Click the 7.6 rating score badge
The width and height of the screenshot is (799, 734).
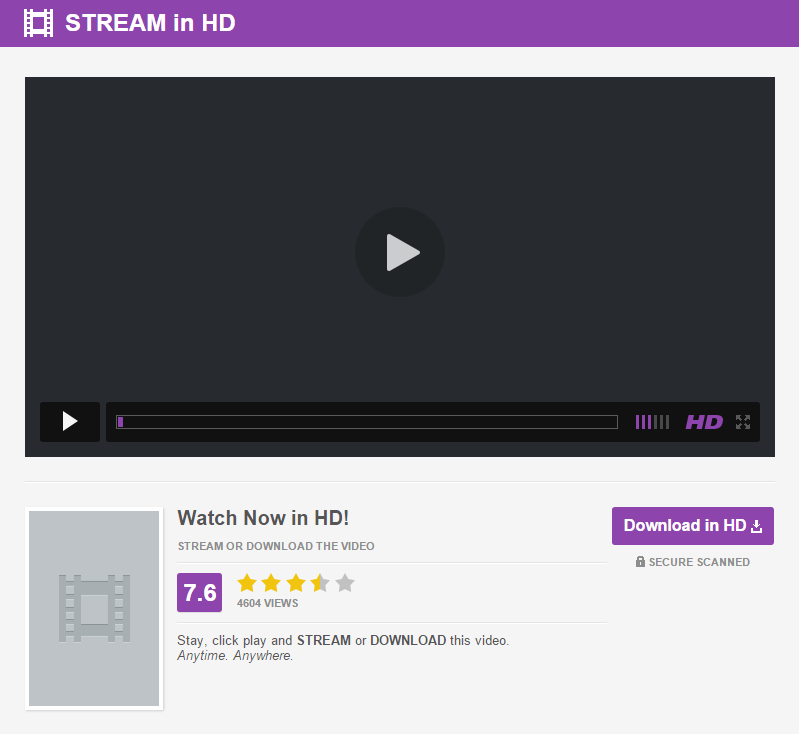click(199, 592)
